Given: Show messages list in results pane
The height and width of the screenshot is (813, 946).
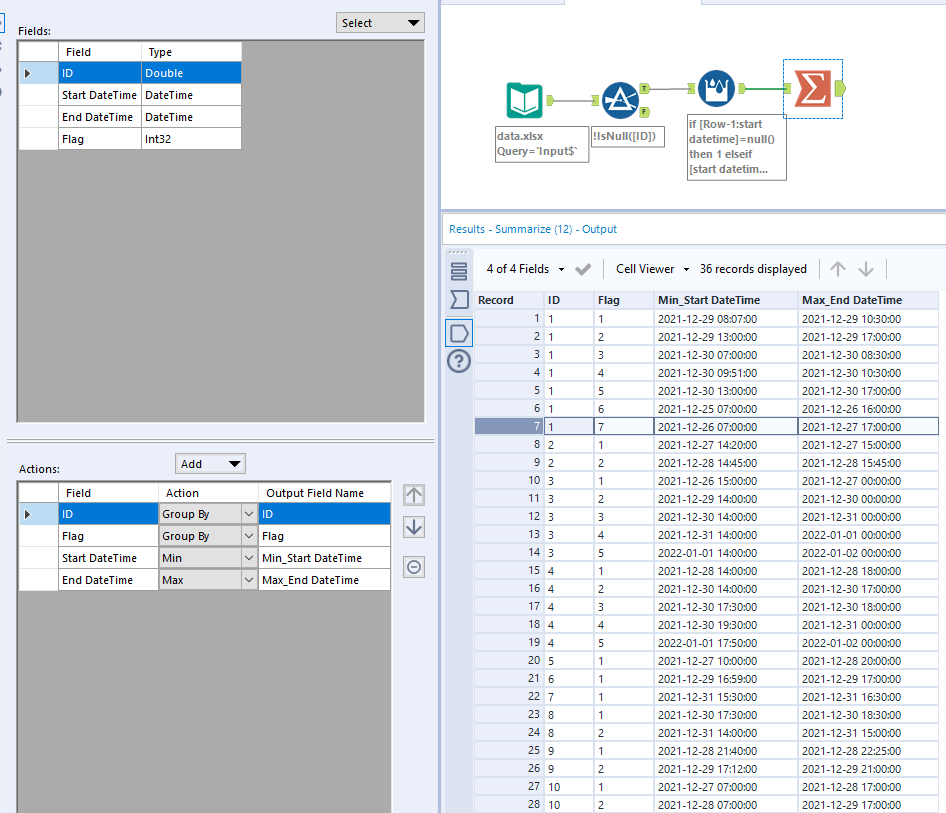Looking at the screenshot, I should coord(459,271).
